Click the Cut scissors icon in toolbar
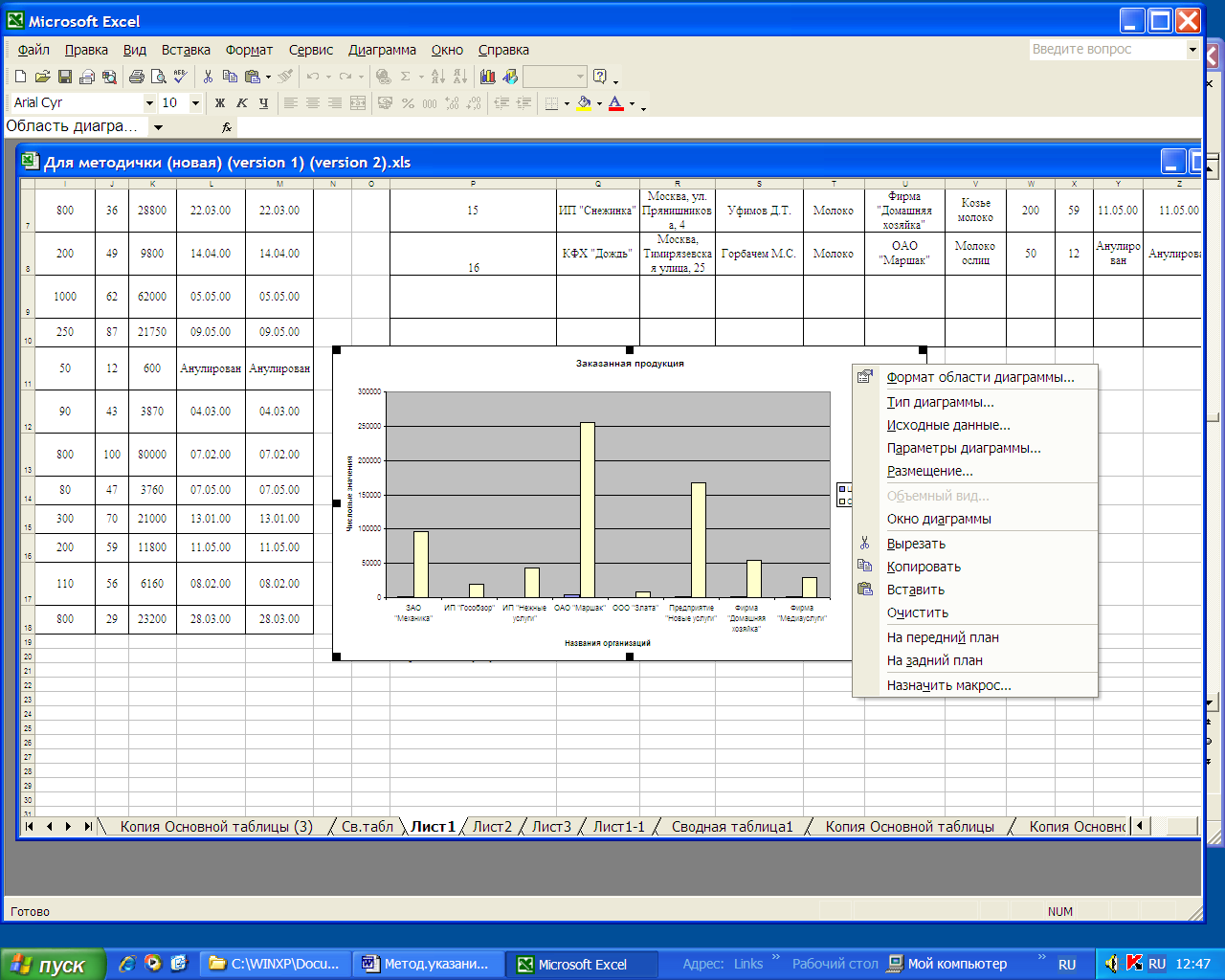The width and height of the screenshot is (1225, 980). click(208, 77)
